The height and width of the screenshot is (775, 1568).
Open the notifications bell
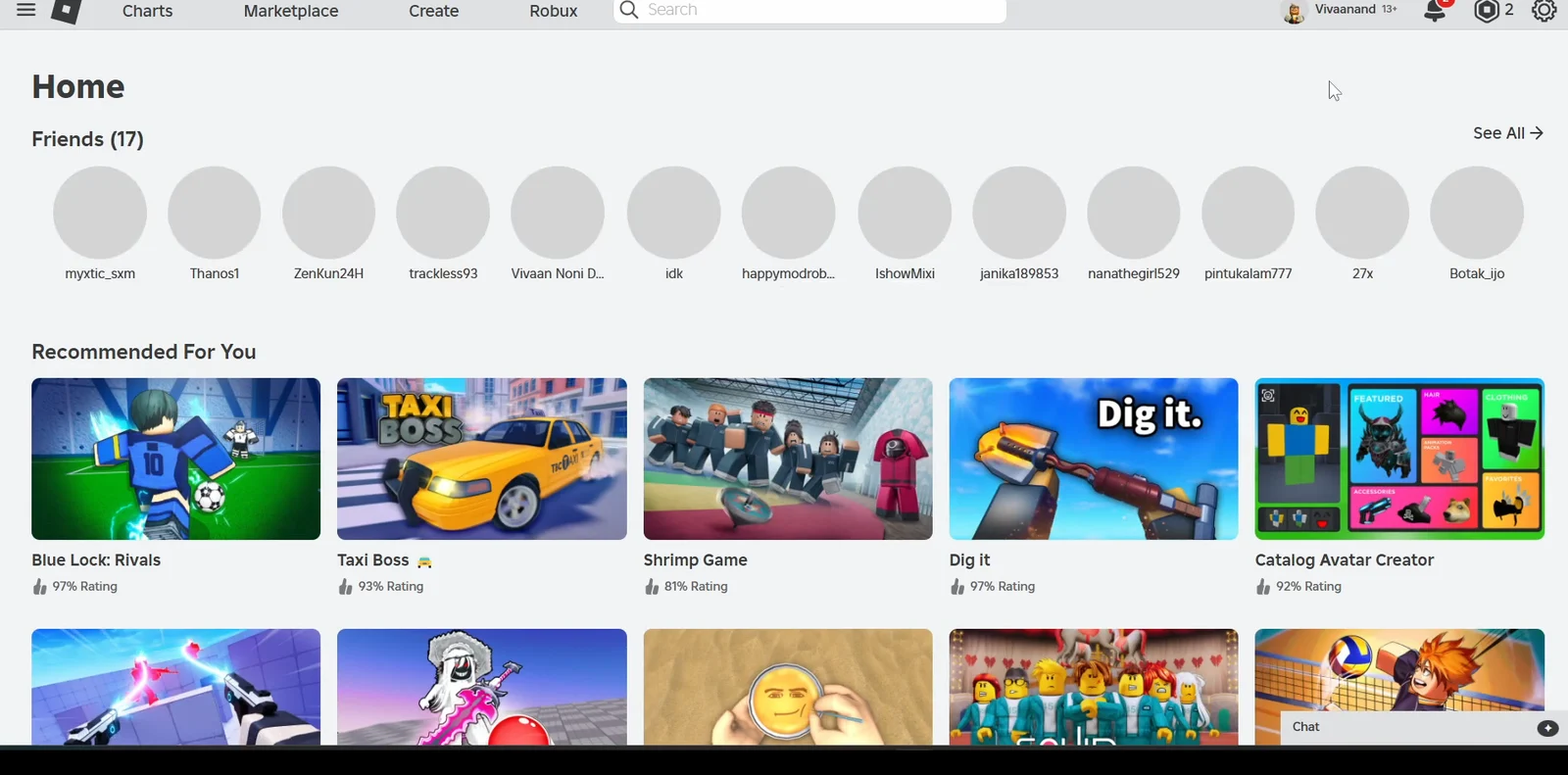click(x=1436, y=11)
